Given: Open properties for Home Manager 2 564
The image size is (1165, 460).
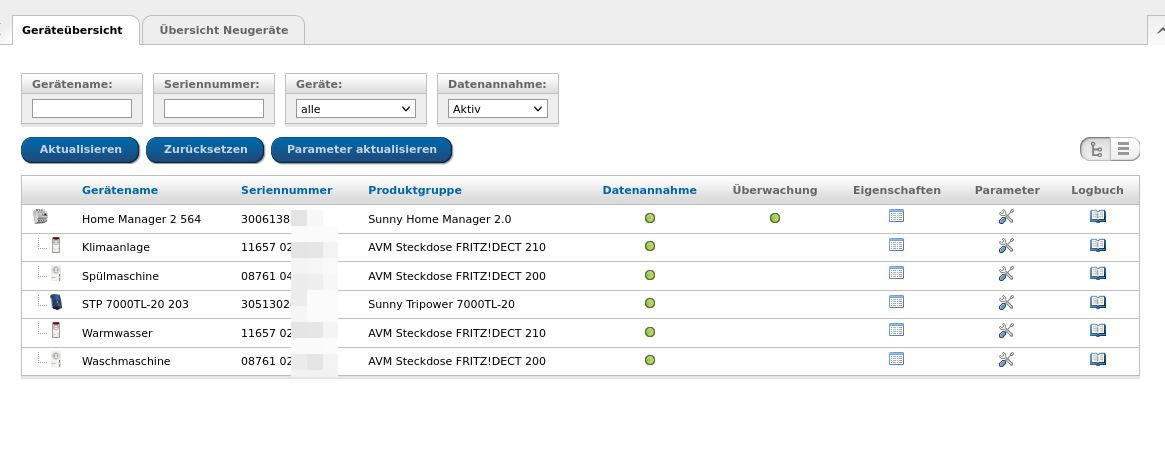Looking at the screenshot, I should click(x=896, y=216).
